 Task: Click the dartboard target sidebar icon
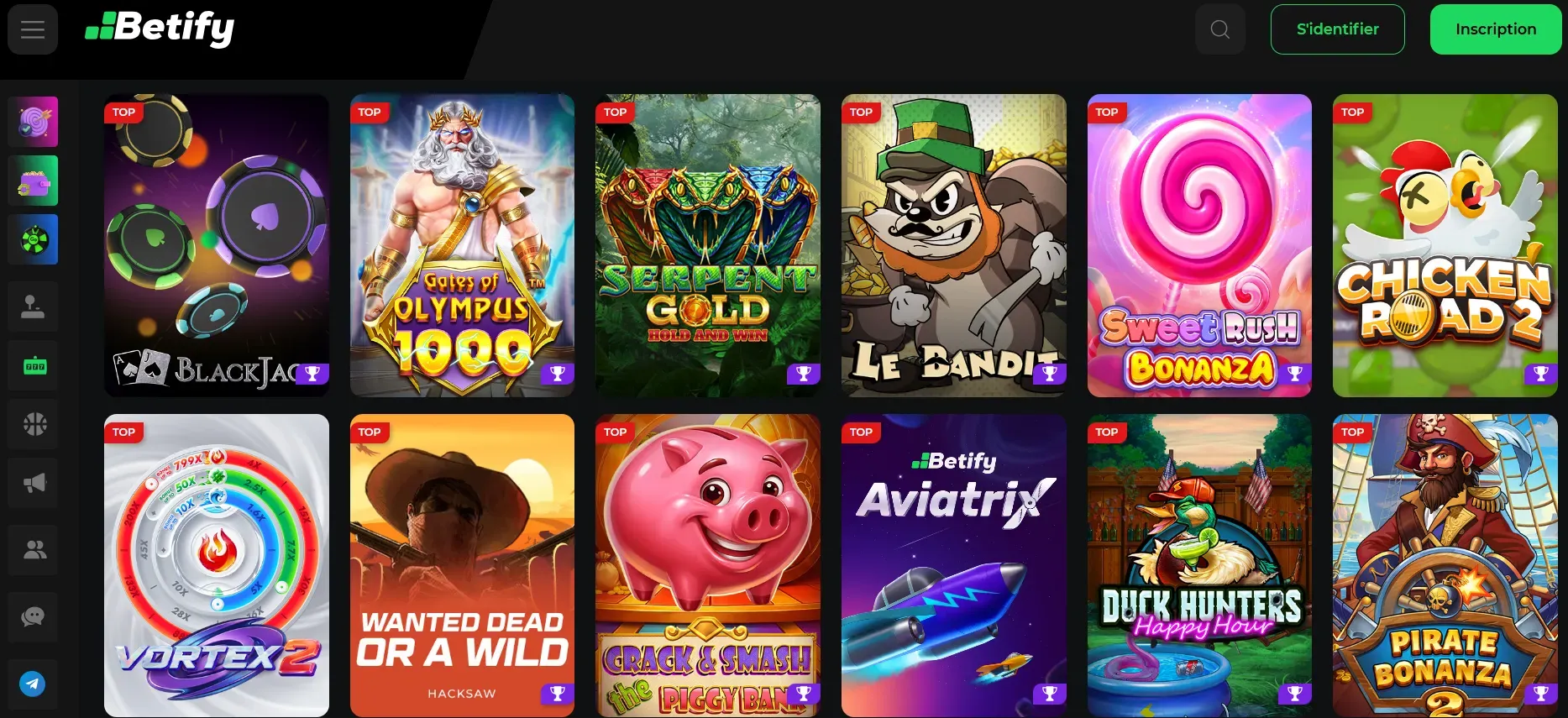pos(33,122)
